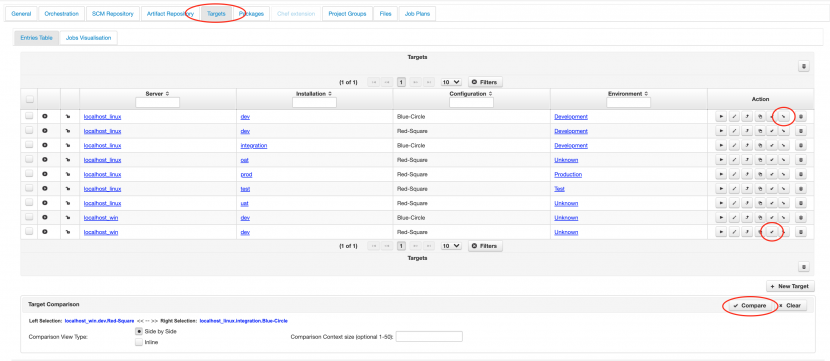This screenshot has height=361, width=830.
Task: Delete the localhost_linux integration target
Action: click(x=800, y=145)
